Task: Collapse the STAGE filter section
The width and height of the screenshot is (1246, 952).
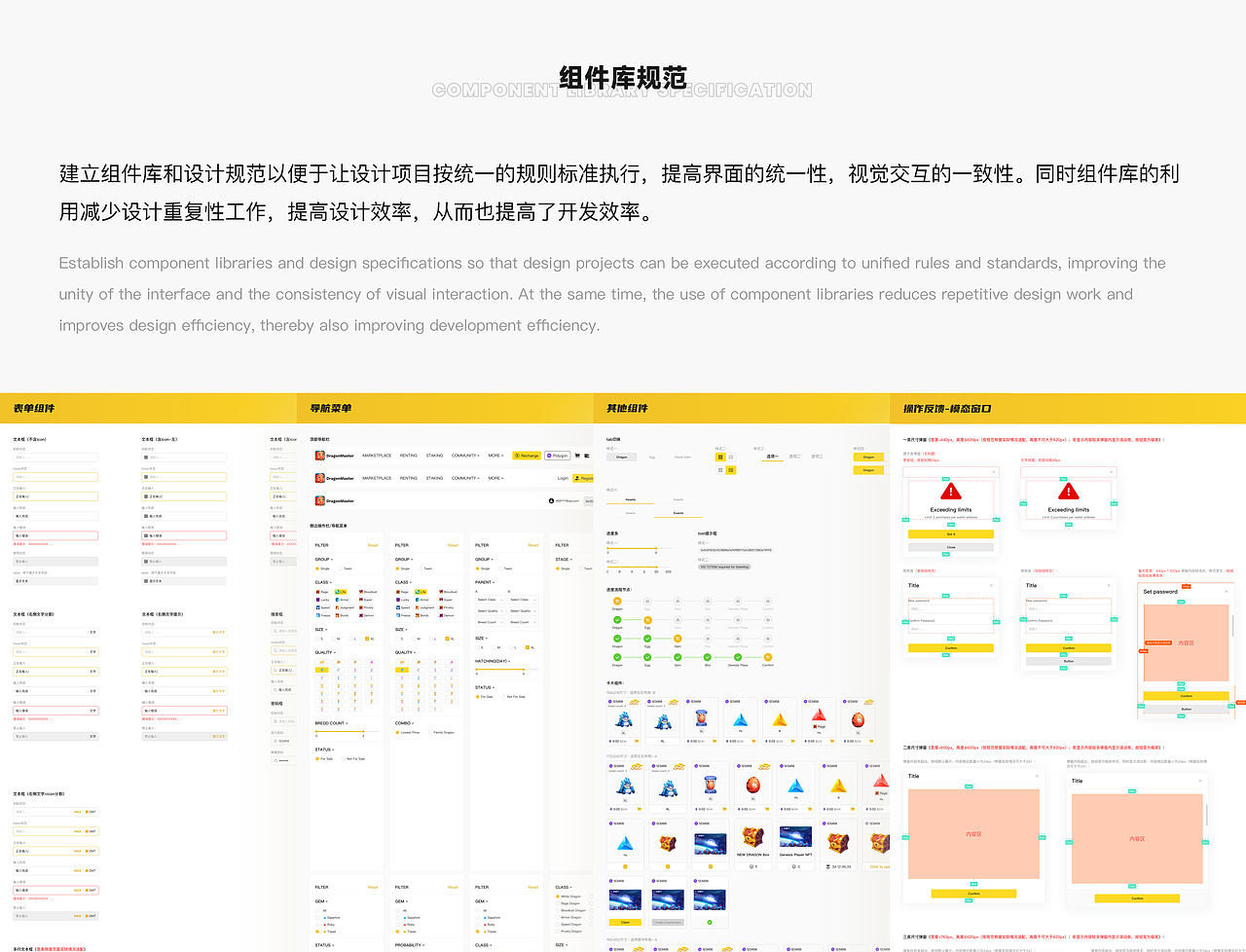Action: (564, 560)
